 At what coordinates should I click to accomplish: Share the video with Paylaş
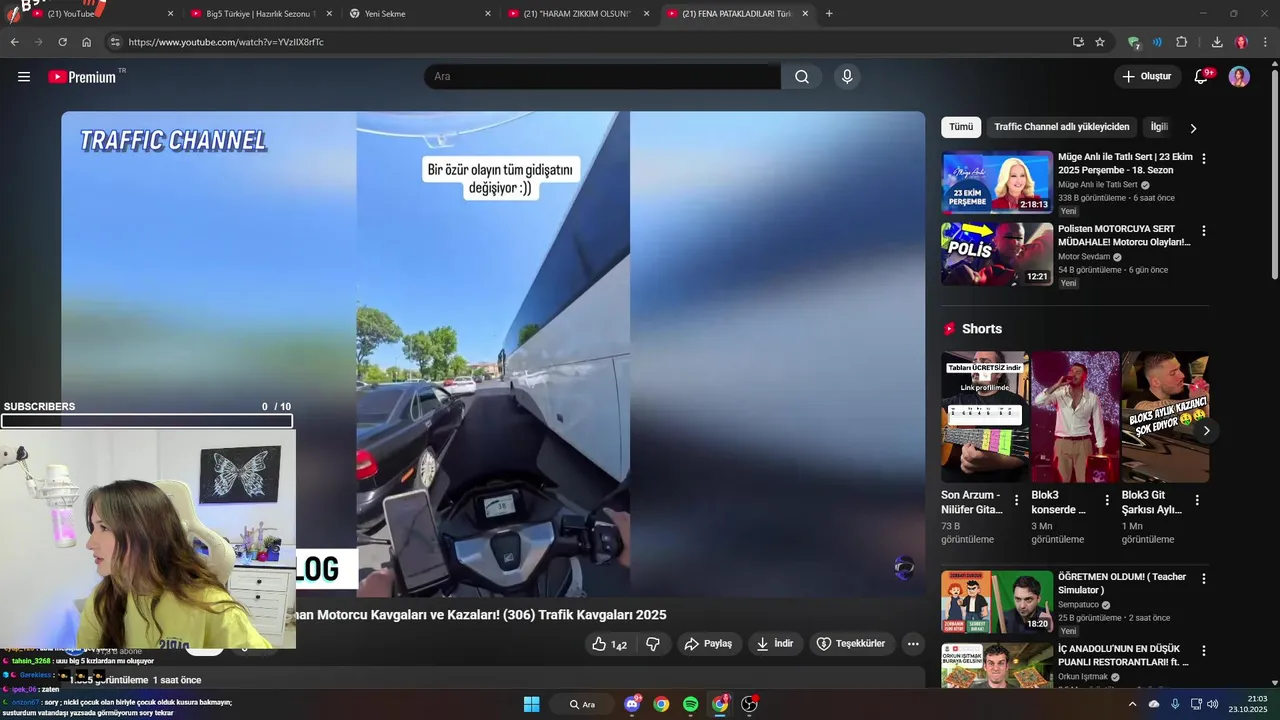pyautogui.click(x=708, y=644)
